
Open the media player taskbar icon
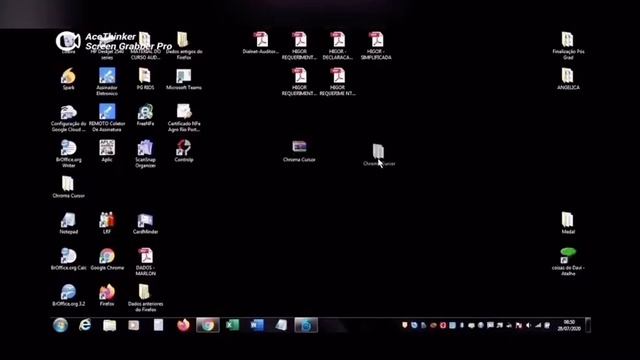134,325
